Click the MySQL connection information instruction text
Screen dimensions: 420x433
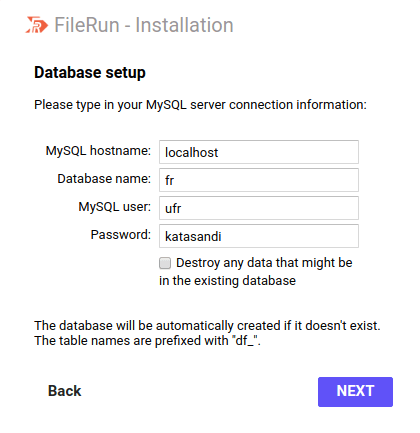click(200, 105)
